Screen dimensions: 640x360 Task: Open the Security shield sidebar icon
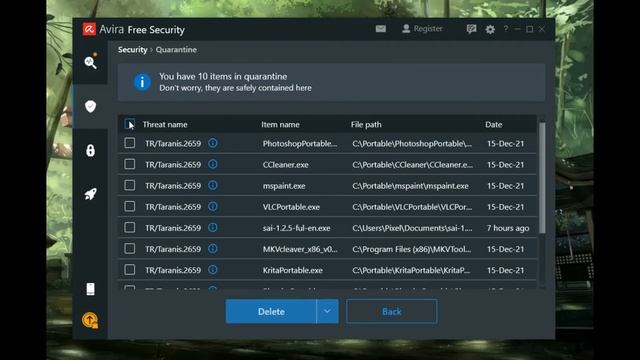(x=90, y=107)
